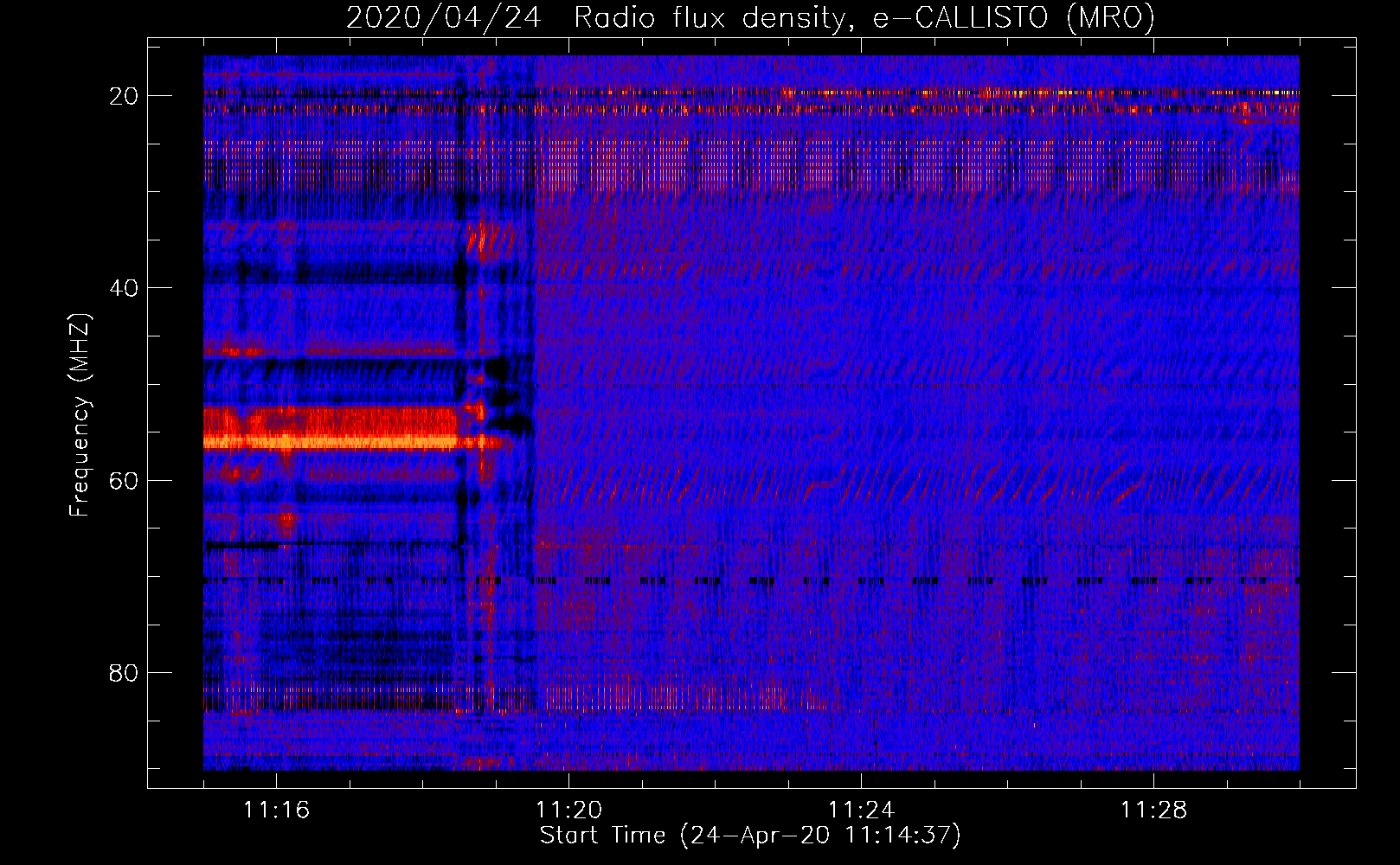1400x865 pixels.
Task: Click the 11:16 time tick label
Action: point(276,811)
